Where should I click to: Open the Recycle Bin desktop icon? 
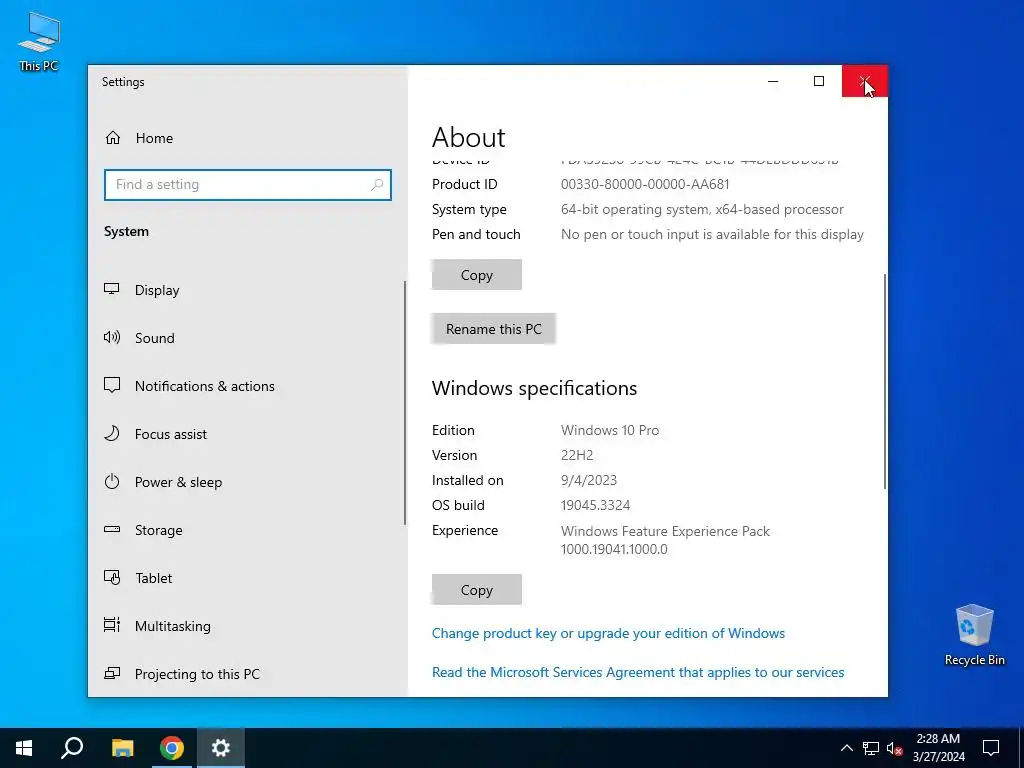974,635
